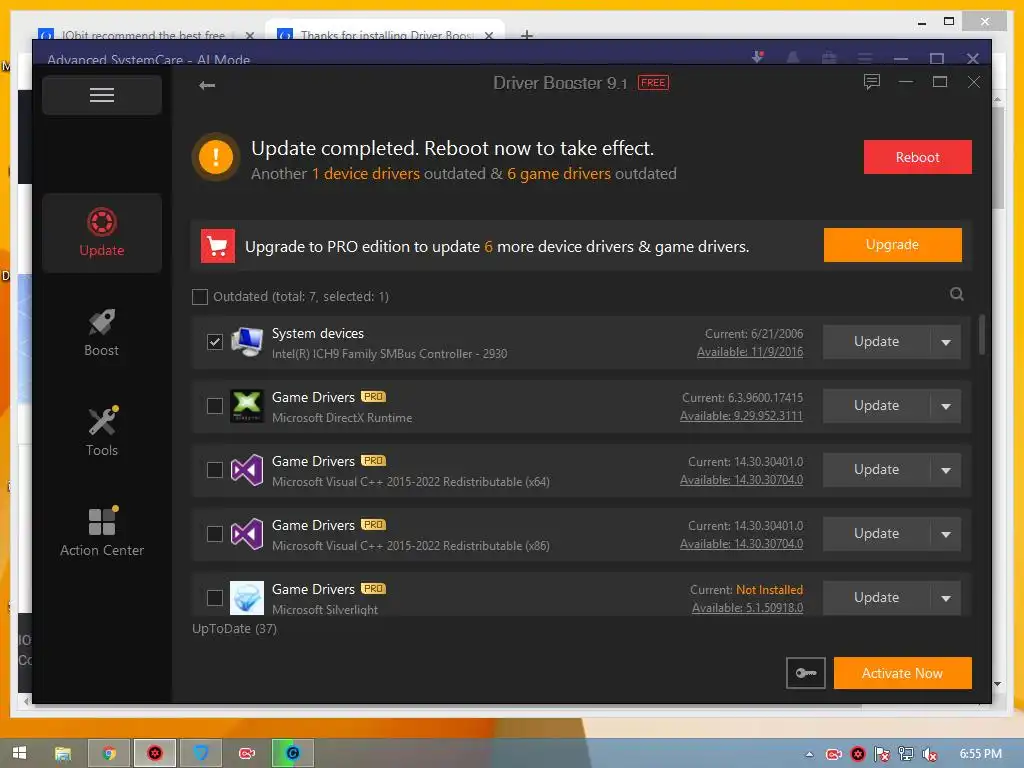
Task: Open File Explorer from taskbar
Action: point(63,754)
